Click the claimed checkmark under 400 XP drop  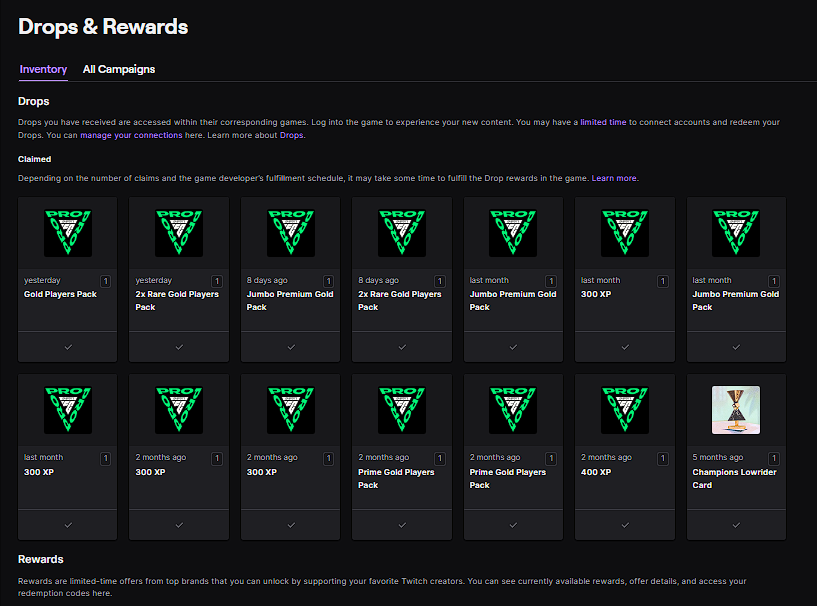point(625,524)
